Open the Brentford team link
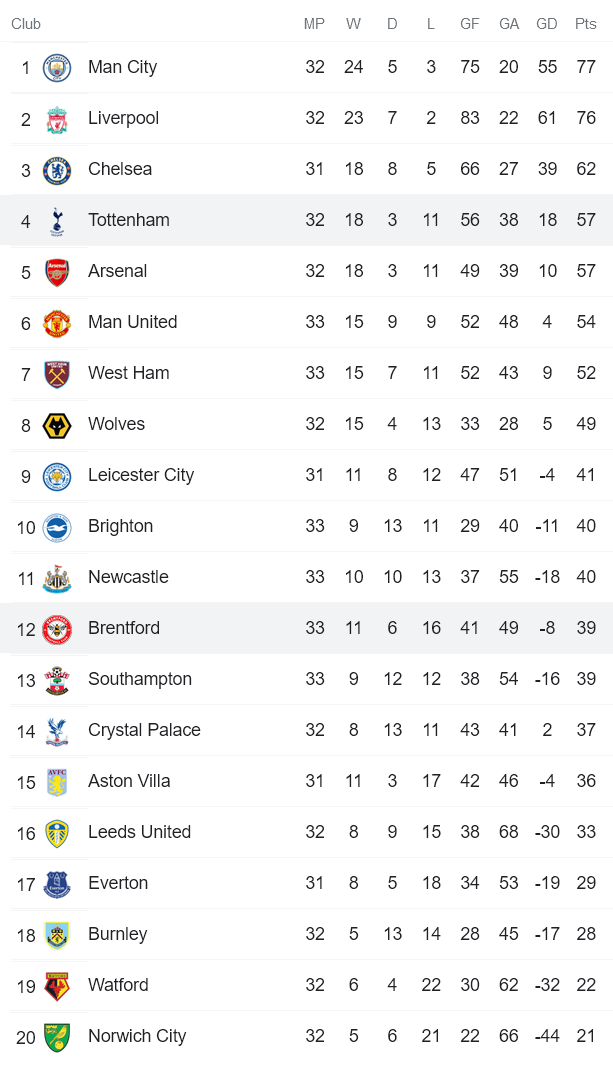The image size is (613, 1068). click(x=123, y=628)
